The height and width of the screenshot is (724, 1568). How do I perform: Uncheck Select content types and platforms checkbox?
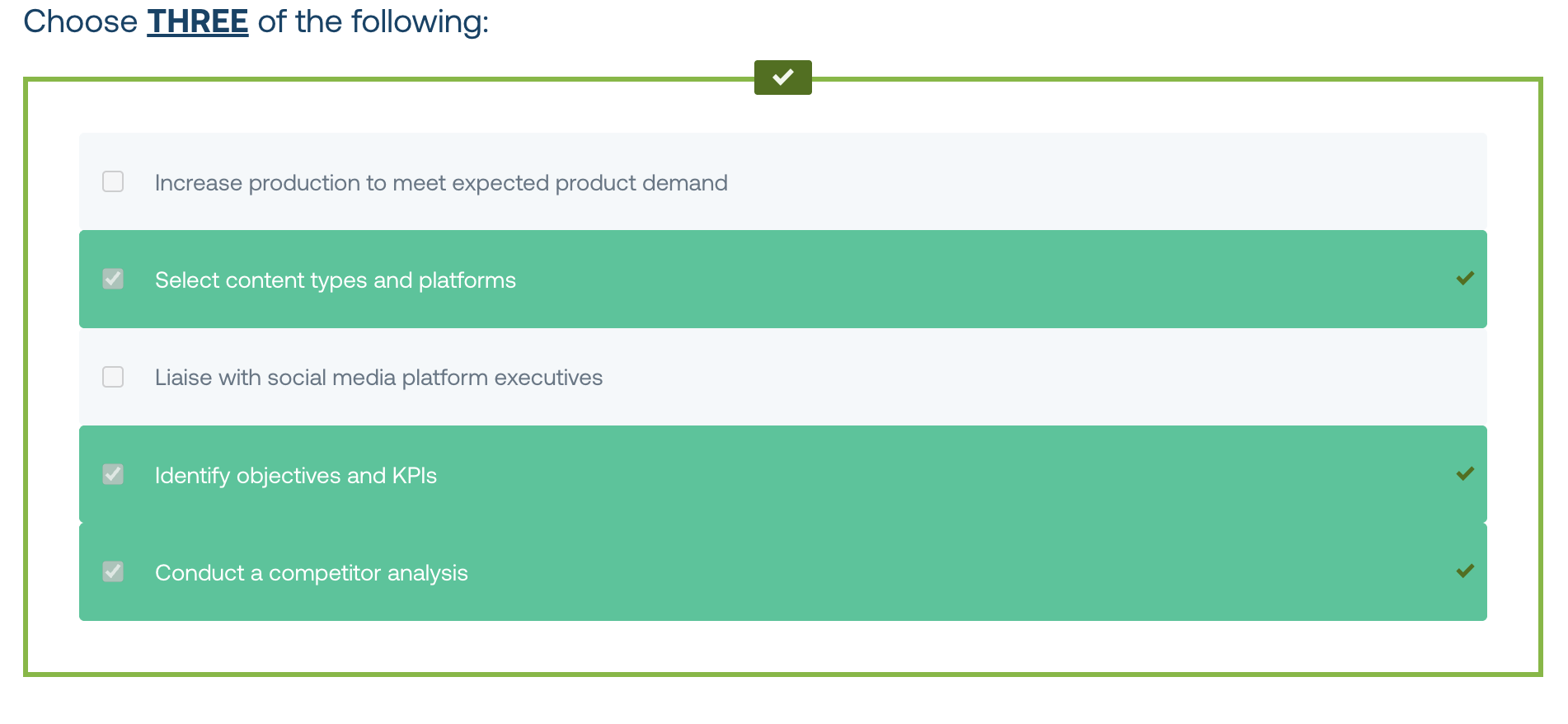113,279
